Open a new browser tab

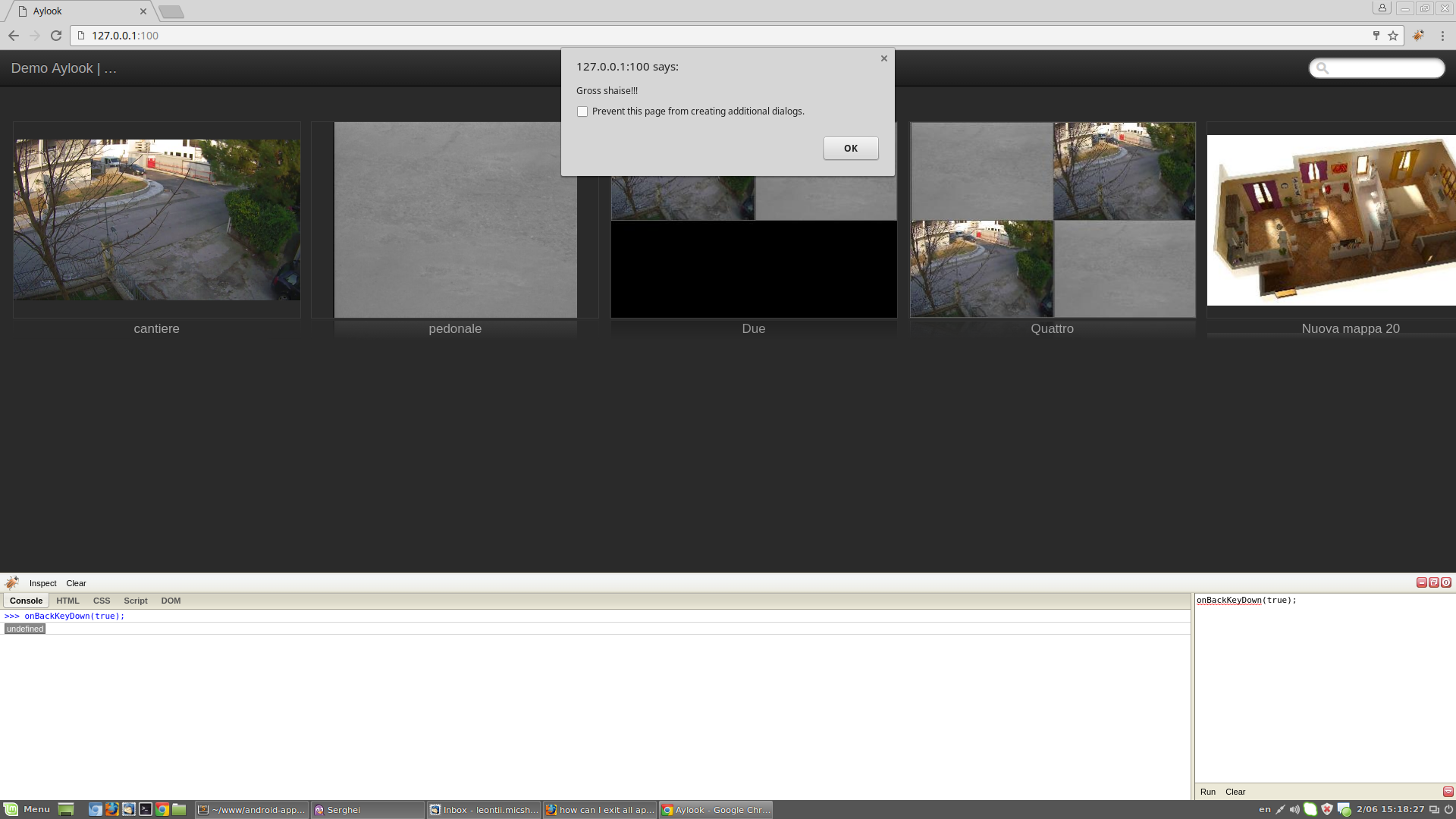coord(171,11)
